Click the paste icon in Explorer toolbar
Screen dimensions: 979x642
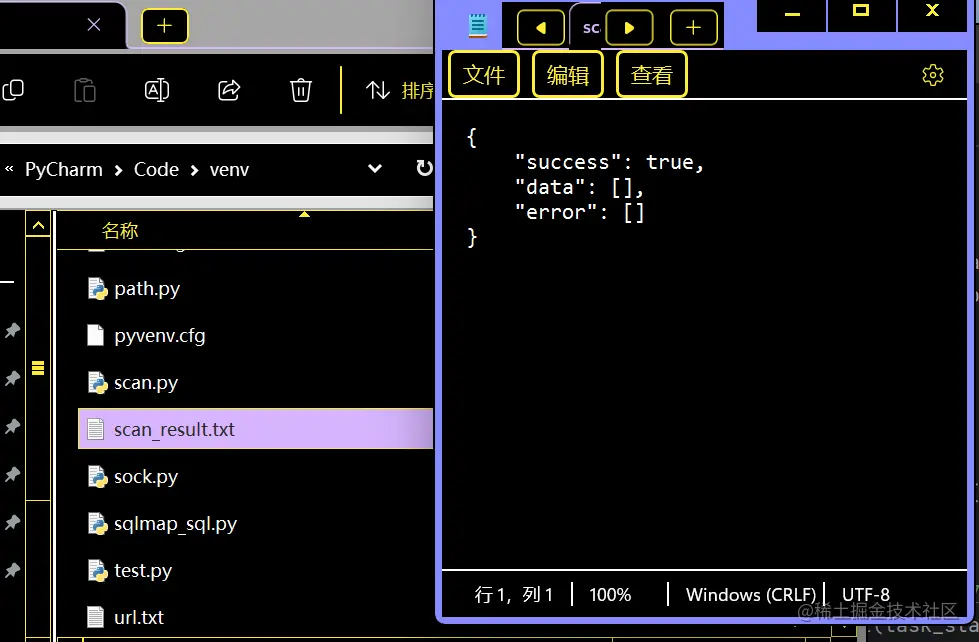84,90
